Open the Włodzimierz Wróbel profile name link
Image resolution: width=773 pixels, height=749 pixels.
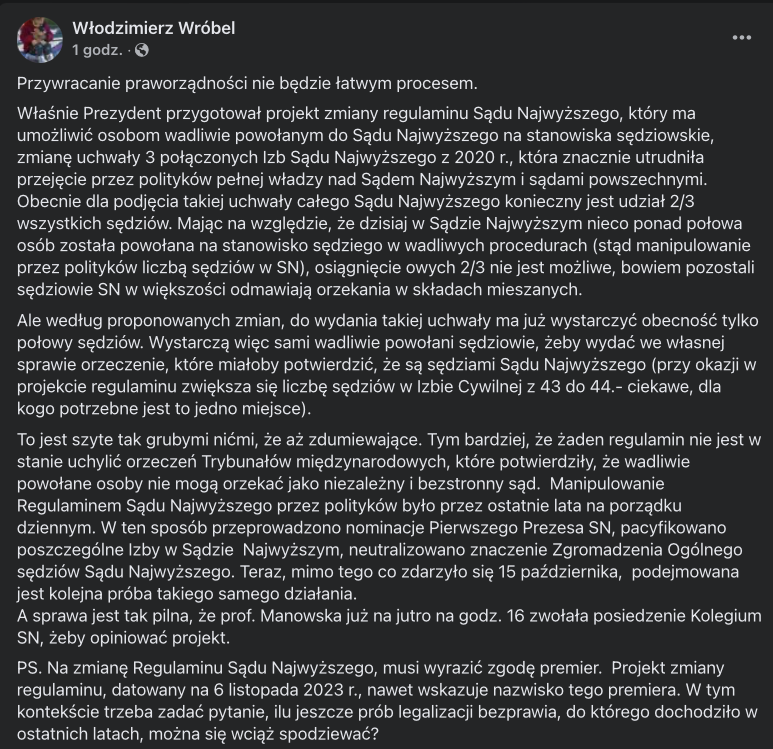pyautogui.click(x=153, y=26)
